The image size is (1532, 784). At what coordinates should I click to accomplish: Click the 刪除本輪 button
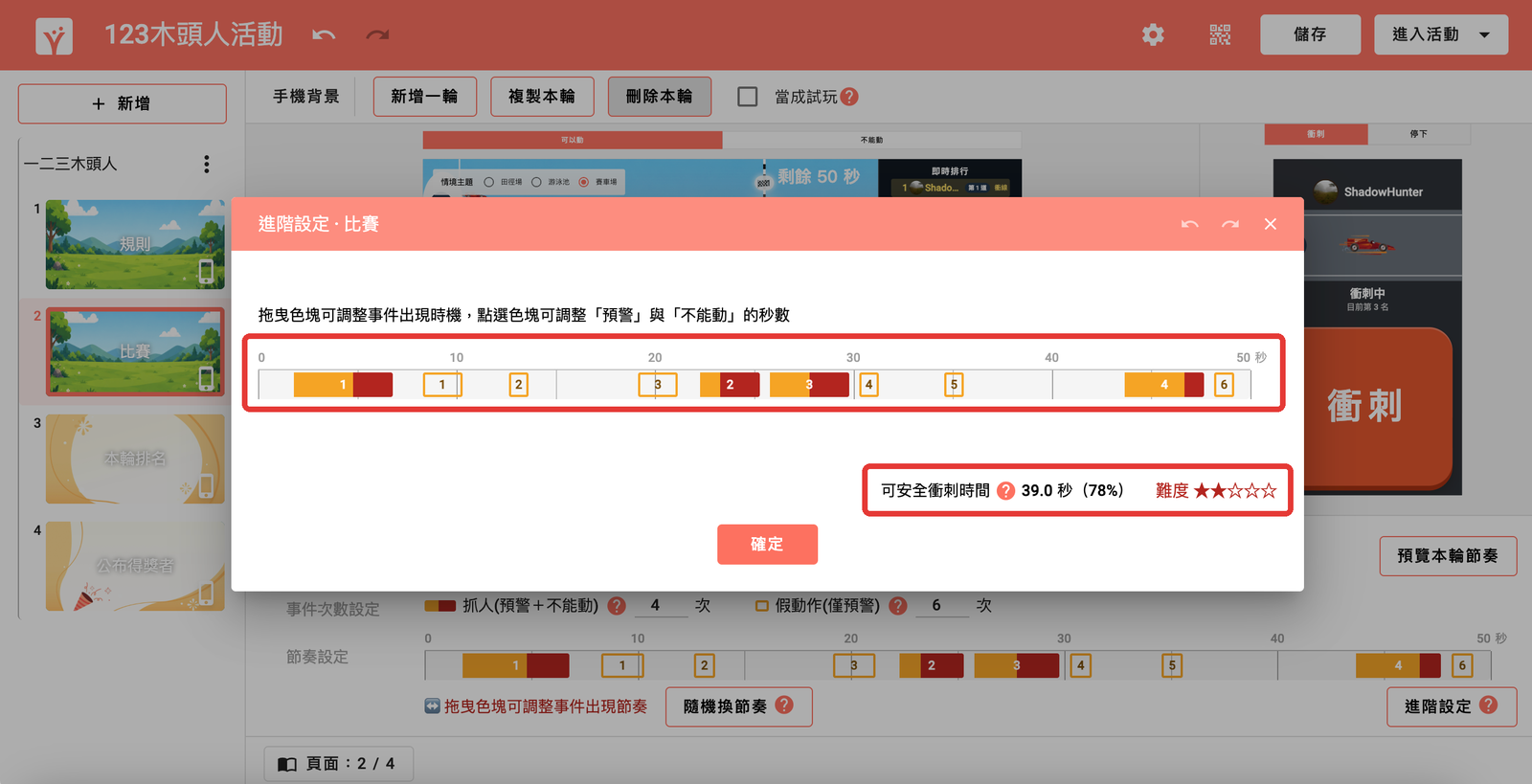(x=659, y=97)
